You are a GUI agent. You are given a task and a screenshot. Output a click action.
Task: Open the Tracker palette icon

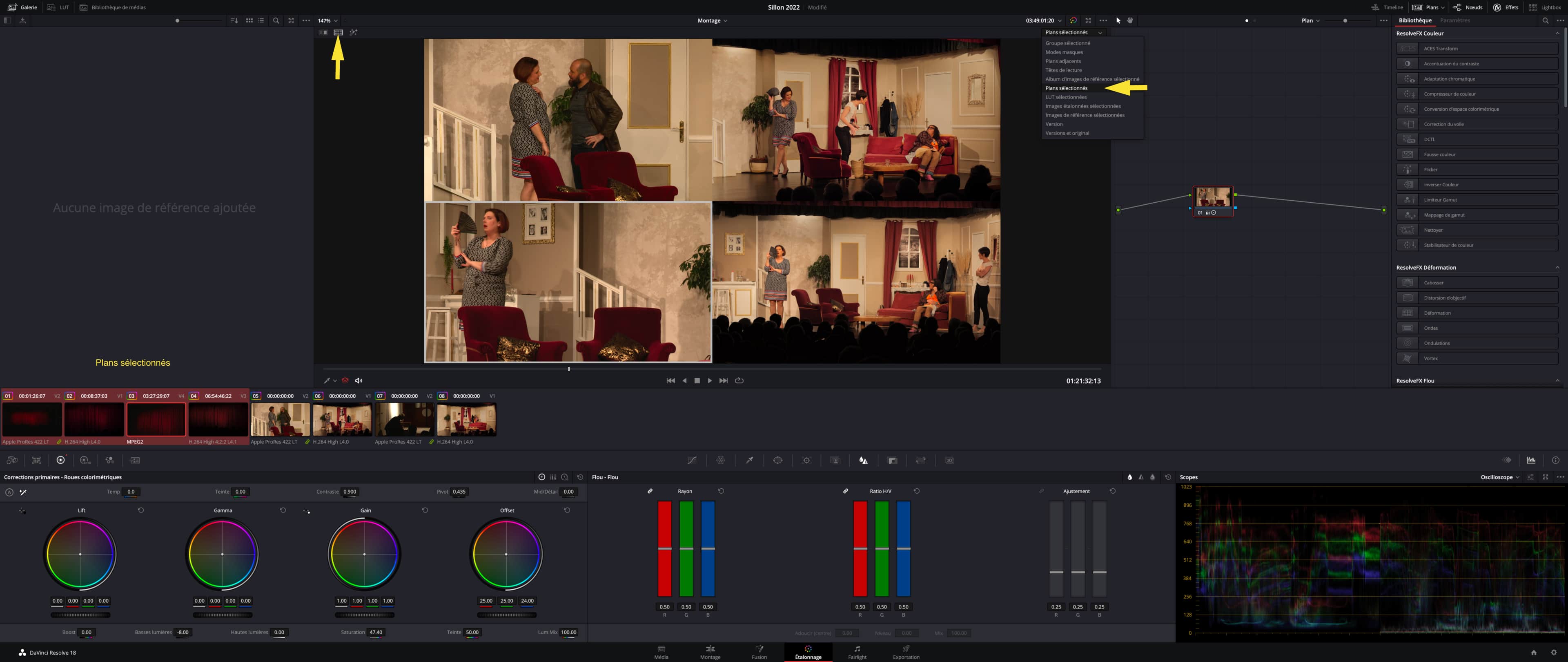[806, 461]
